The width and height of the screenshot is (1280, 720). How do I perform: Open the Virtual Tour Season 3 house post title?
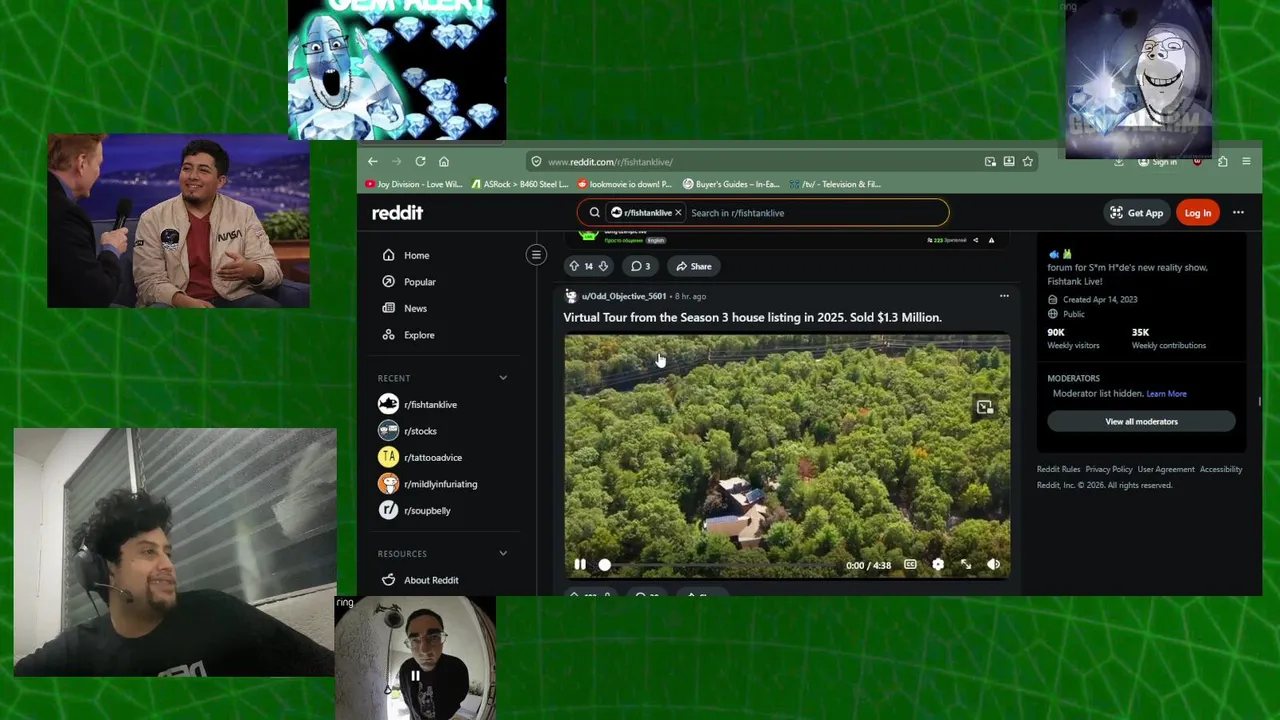pyautogui.click(x=752, y=317)
